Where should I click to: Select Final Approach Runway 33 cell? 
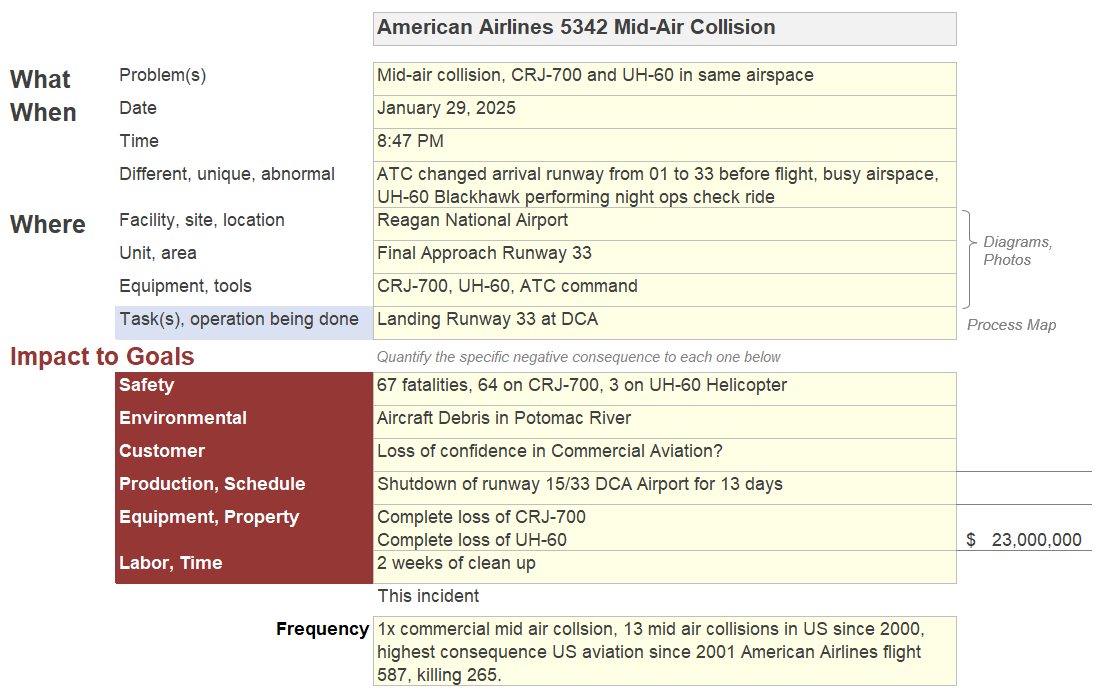tap(664, 257)
